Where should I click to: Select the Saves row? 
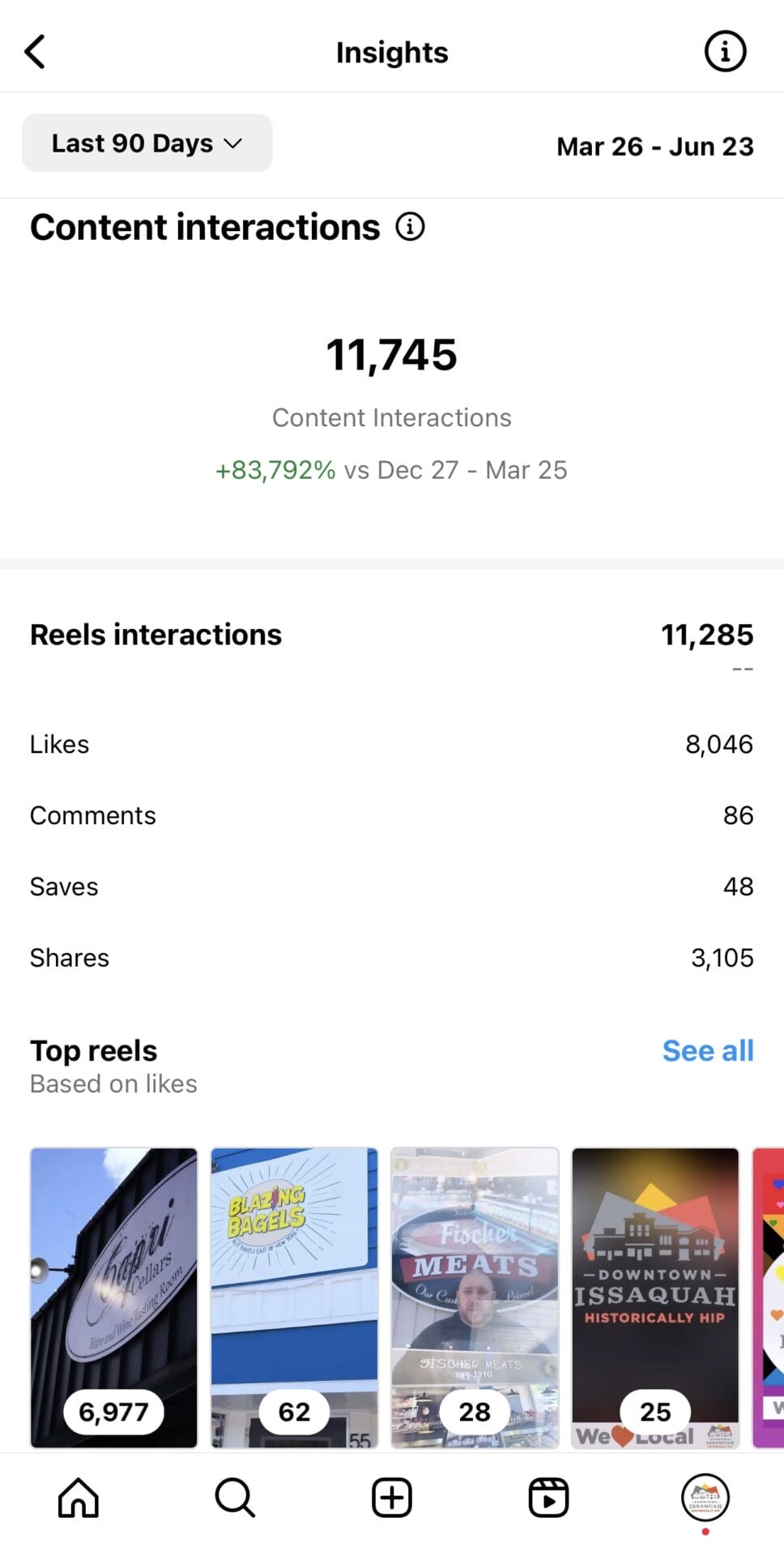coord(392,887)
